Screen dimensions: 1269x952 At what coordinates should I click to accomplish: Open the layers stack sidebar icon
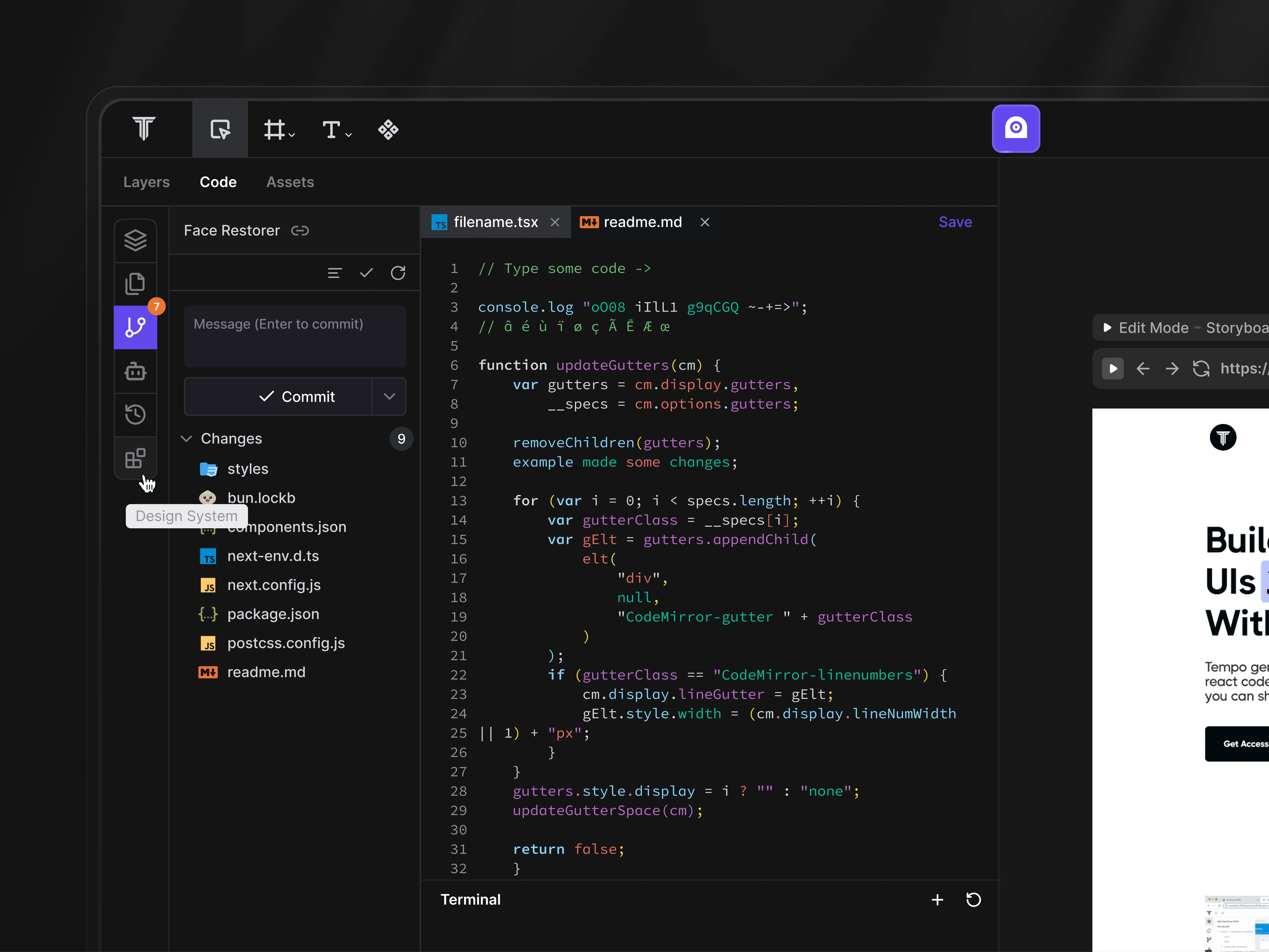135,241
